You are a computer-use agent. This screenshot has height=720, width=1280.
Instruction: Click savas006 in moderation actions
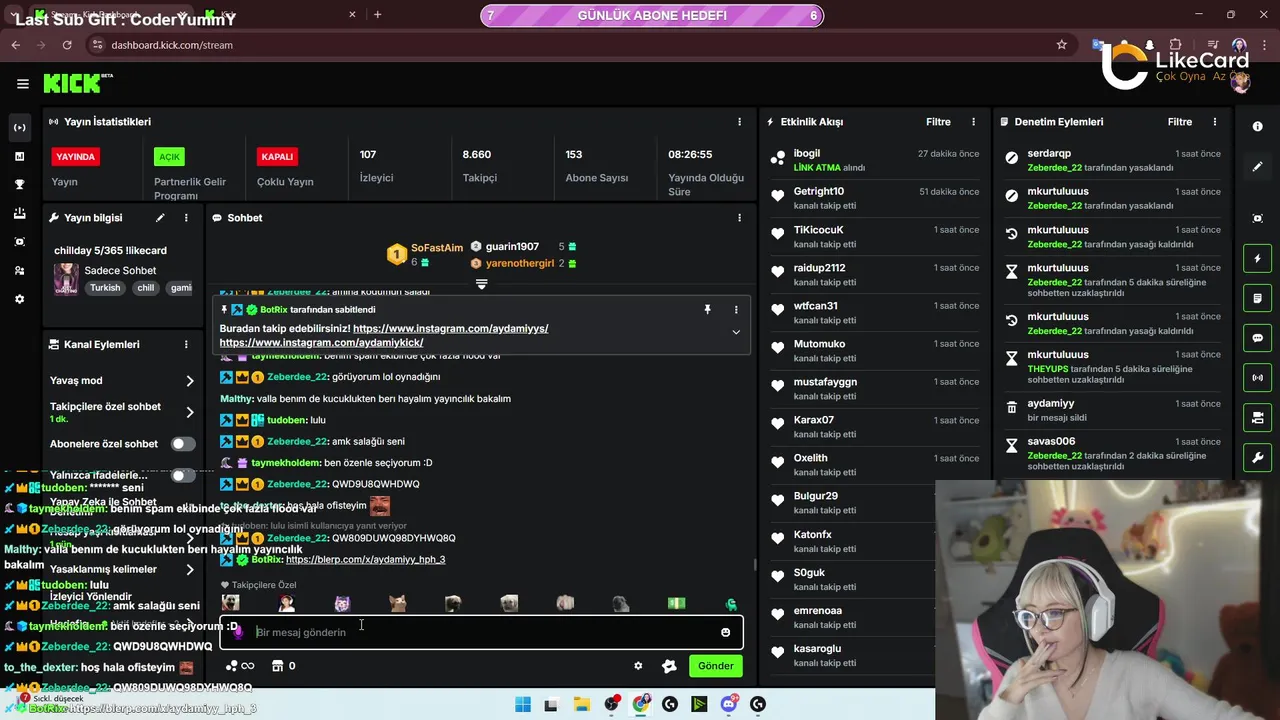[x=1051, y=441]
